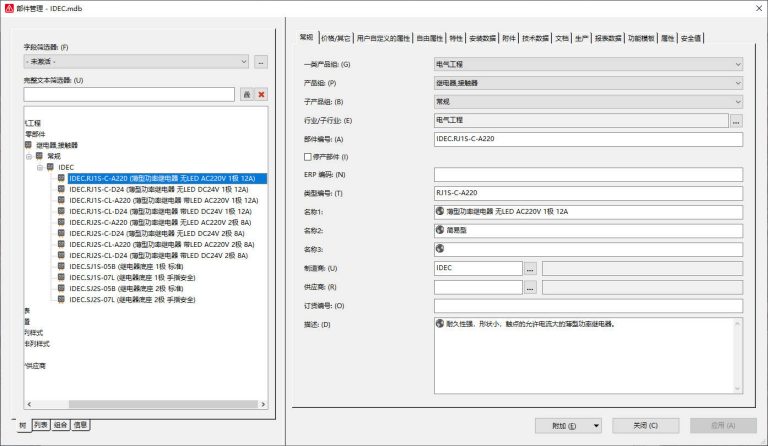Open the 文档 tab
The height and width of the screenshot is (446, 768).
[x=562, y=38]
